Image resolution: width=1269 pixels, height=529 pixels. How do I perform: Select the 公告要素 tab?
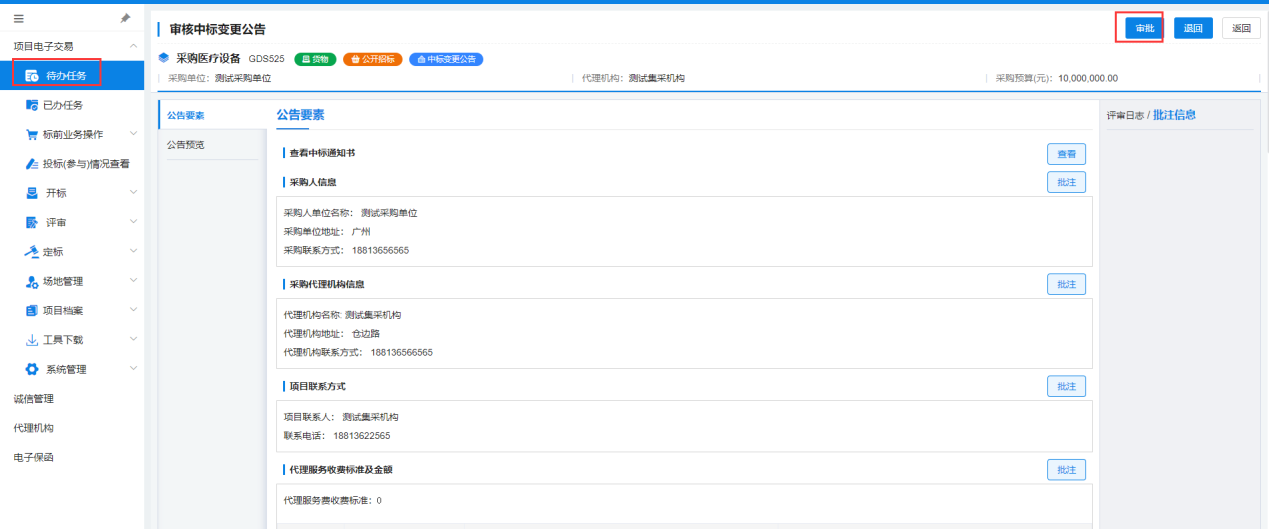click(186, 115)
